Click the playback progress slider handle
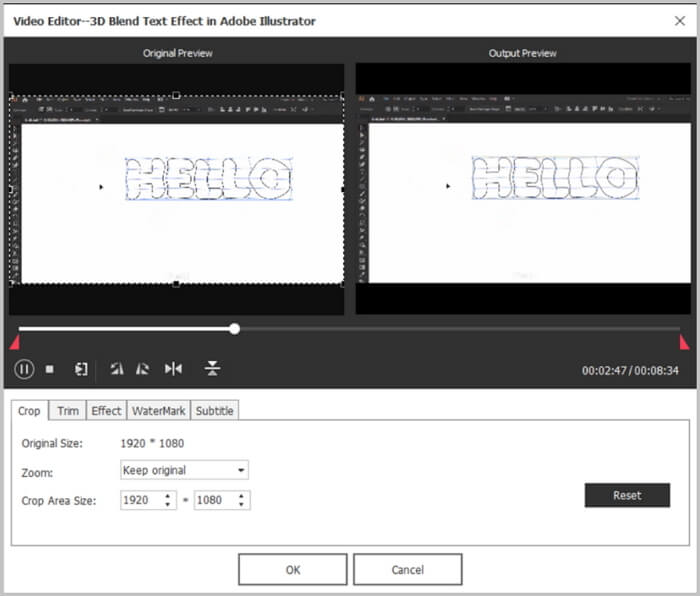This screenshot has width=700, height=596. [x=234, y=328]
